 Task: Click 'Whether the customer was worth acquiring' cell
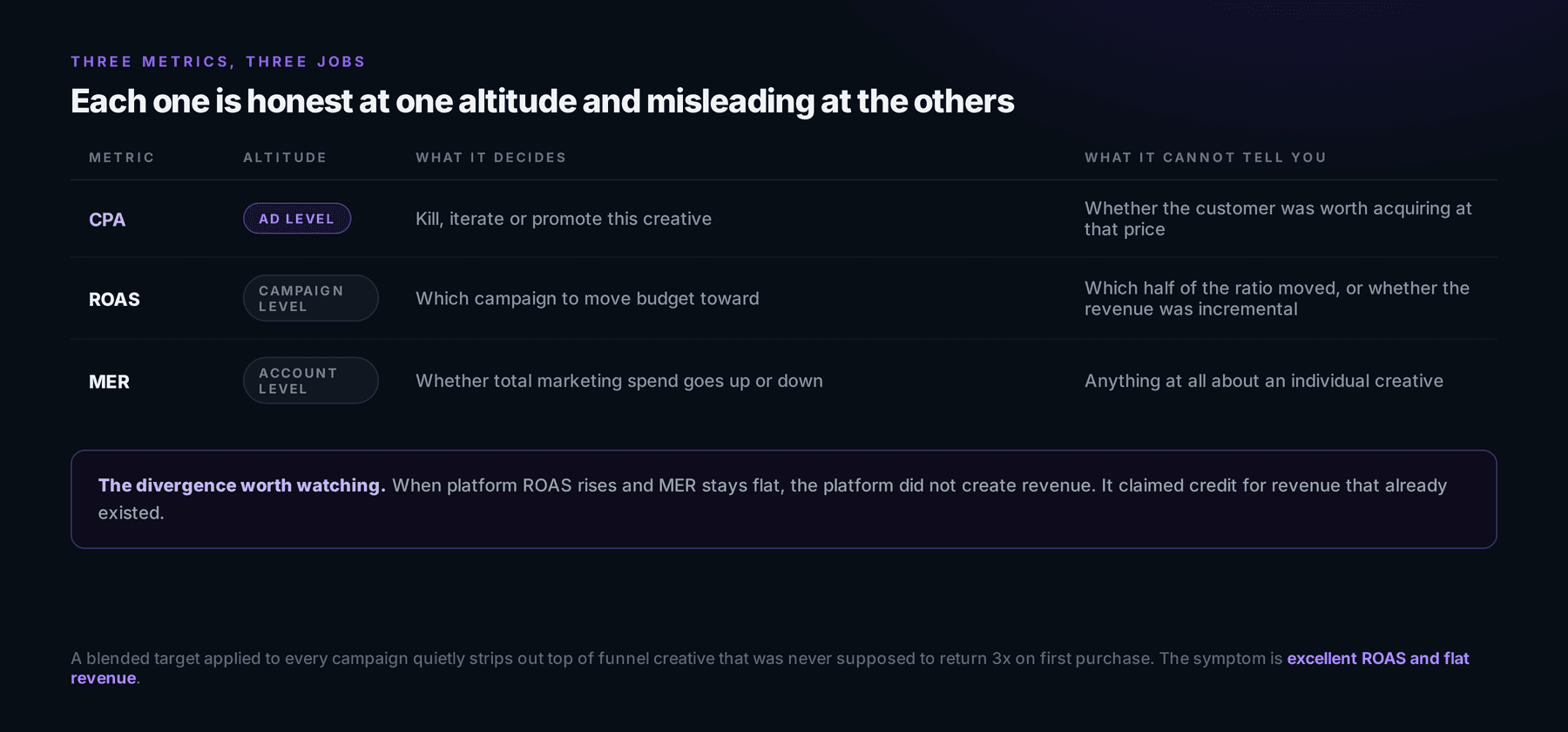[x=1278, y=219]
